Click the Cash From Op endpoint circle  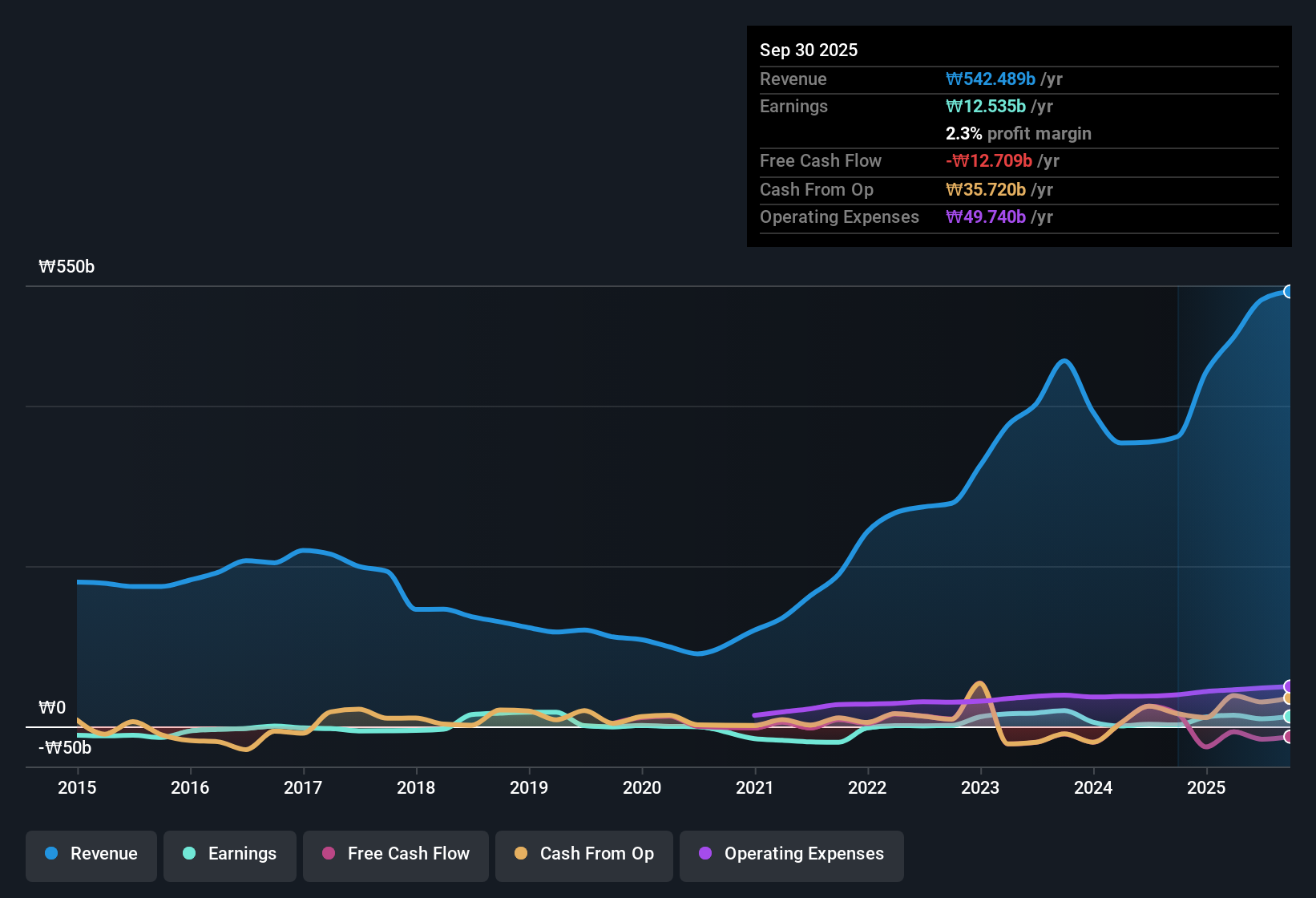[x=1287, y=698]
